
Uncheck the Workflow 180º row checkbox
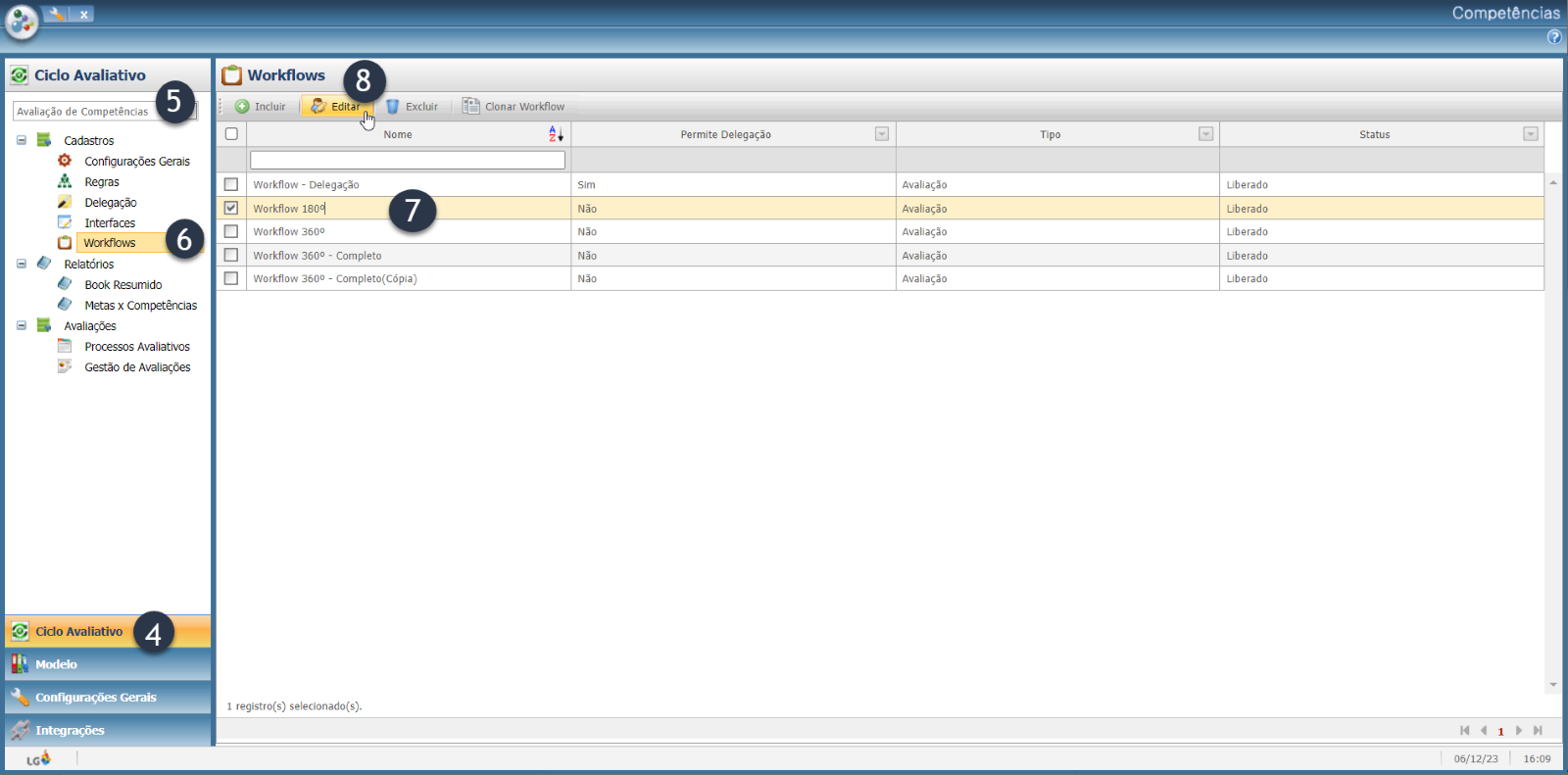(231, 208)
